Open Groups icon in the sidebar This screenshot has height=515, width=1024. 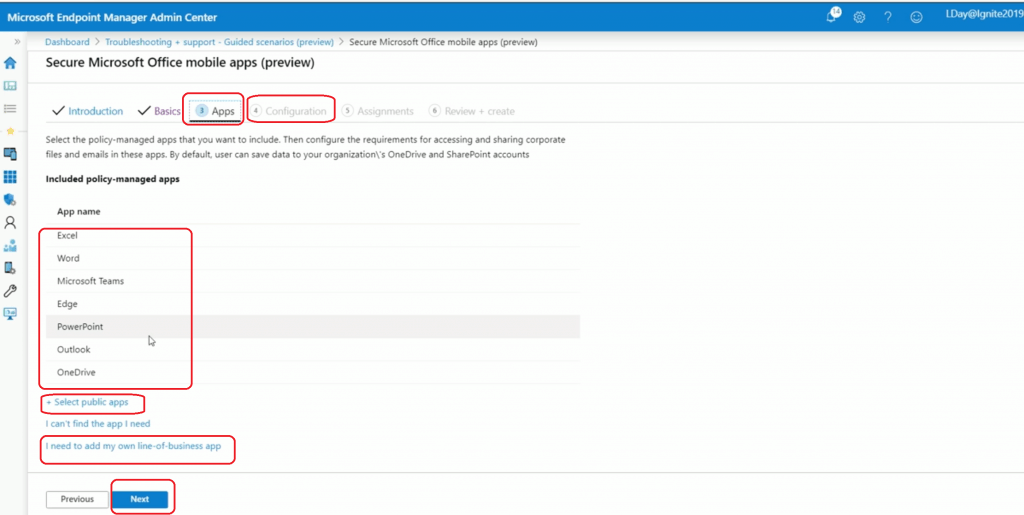10,245
